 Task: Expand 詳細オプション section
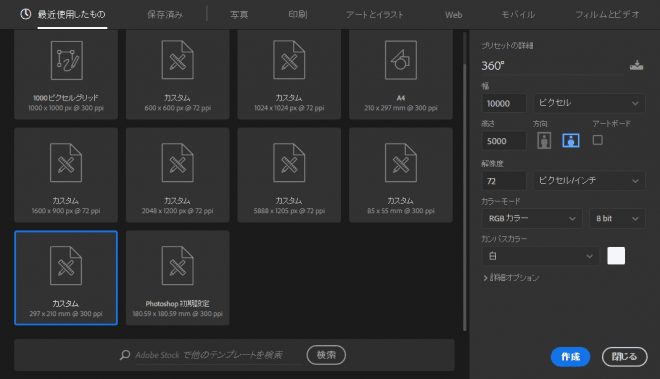(x=511, y=278)
